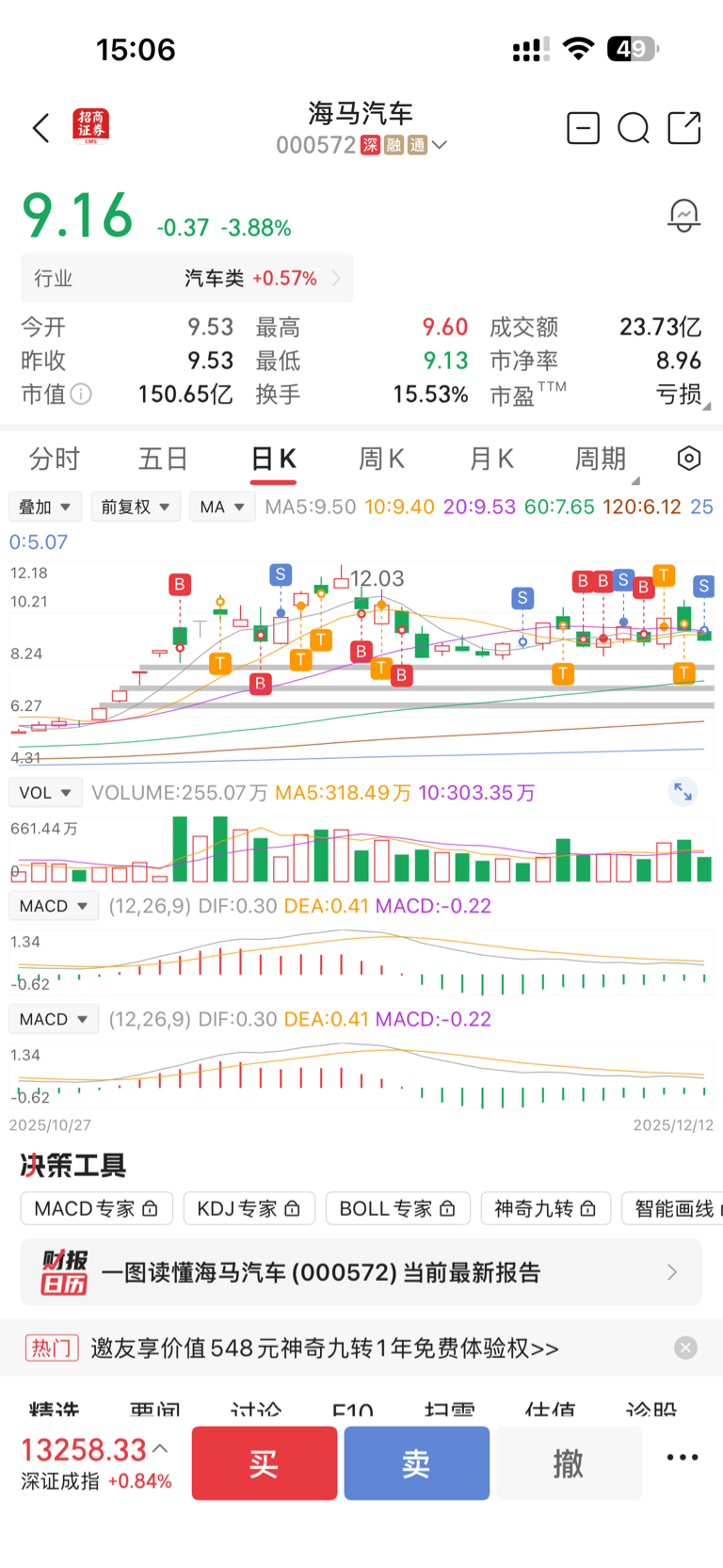Screen dimensions: 723x1568
Task: Tap the 决策工具 section heading
Action: [73, 1165]
